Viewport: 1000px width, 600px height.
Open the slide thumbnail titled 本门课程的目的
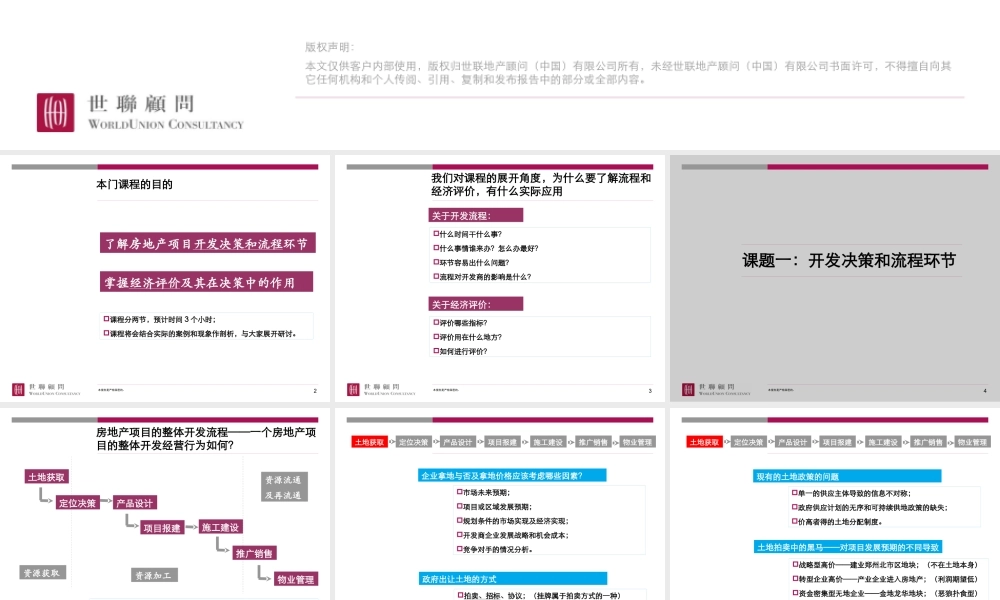point(165,278)
